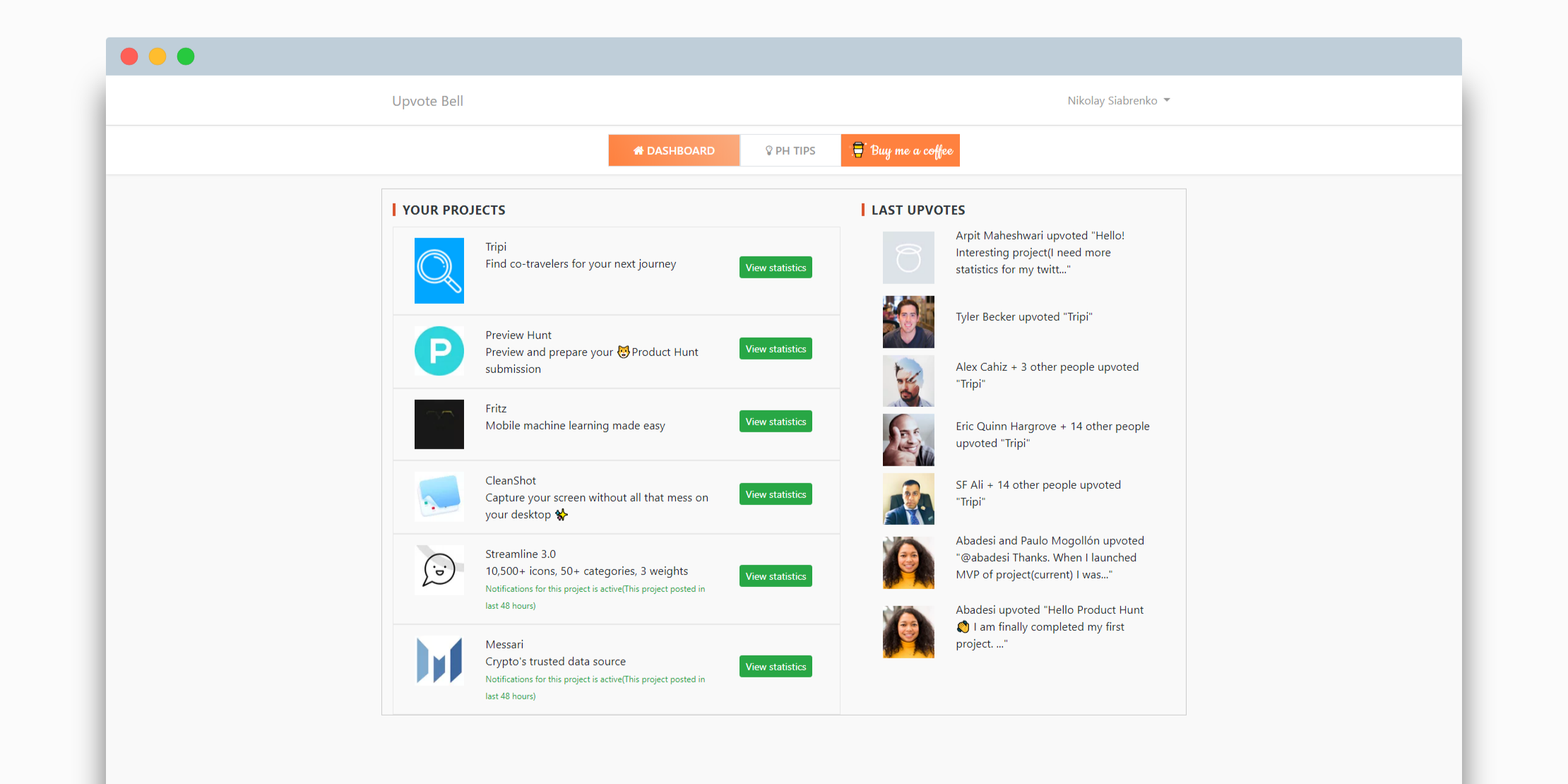Select the 'Streamline 3.0' project title

point(521,554)
